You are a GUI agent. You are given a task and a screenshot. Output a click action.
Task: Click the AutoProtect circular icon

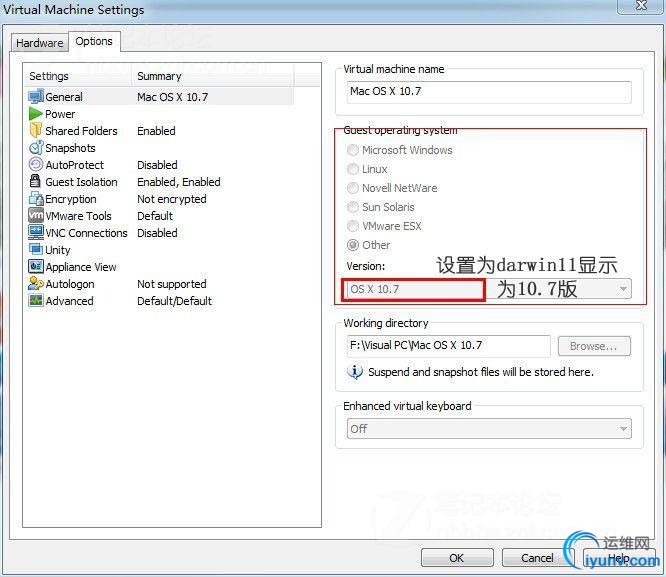(x=36, y=164)
